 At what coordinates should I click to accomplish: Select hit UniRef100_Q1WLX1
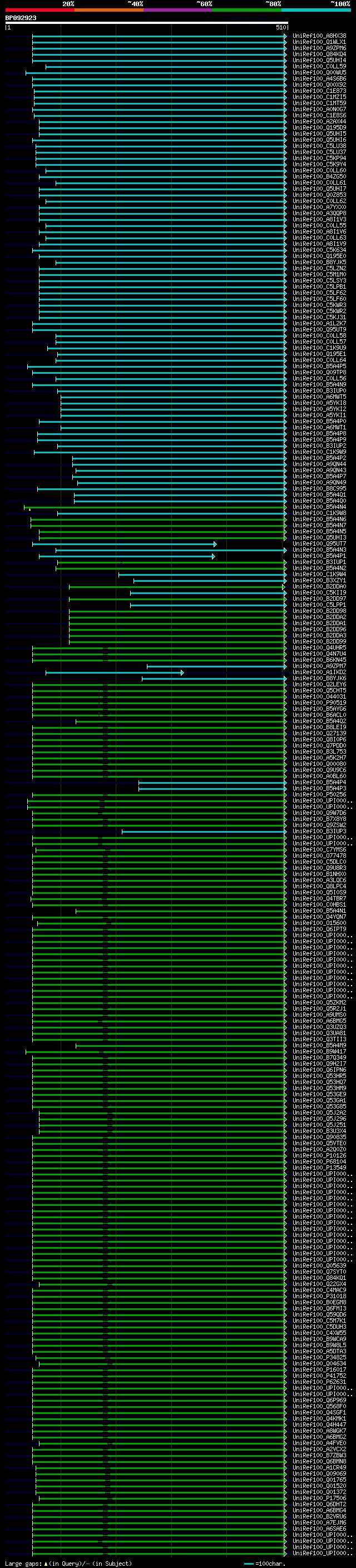(x=319, y=42)
